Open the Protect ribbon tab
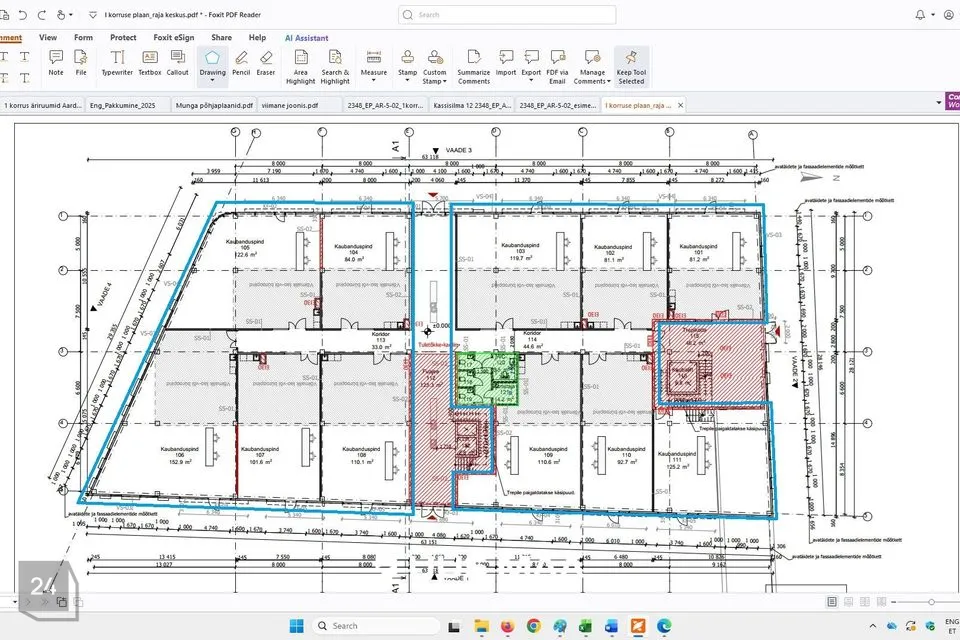Screen dimensions: 960x640 (x=123, y=37)
